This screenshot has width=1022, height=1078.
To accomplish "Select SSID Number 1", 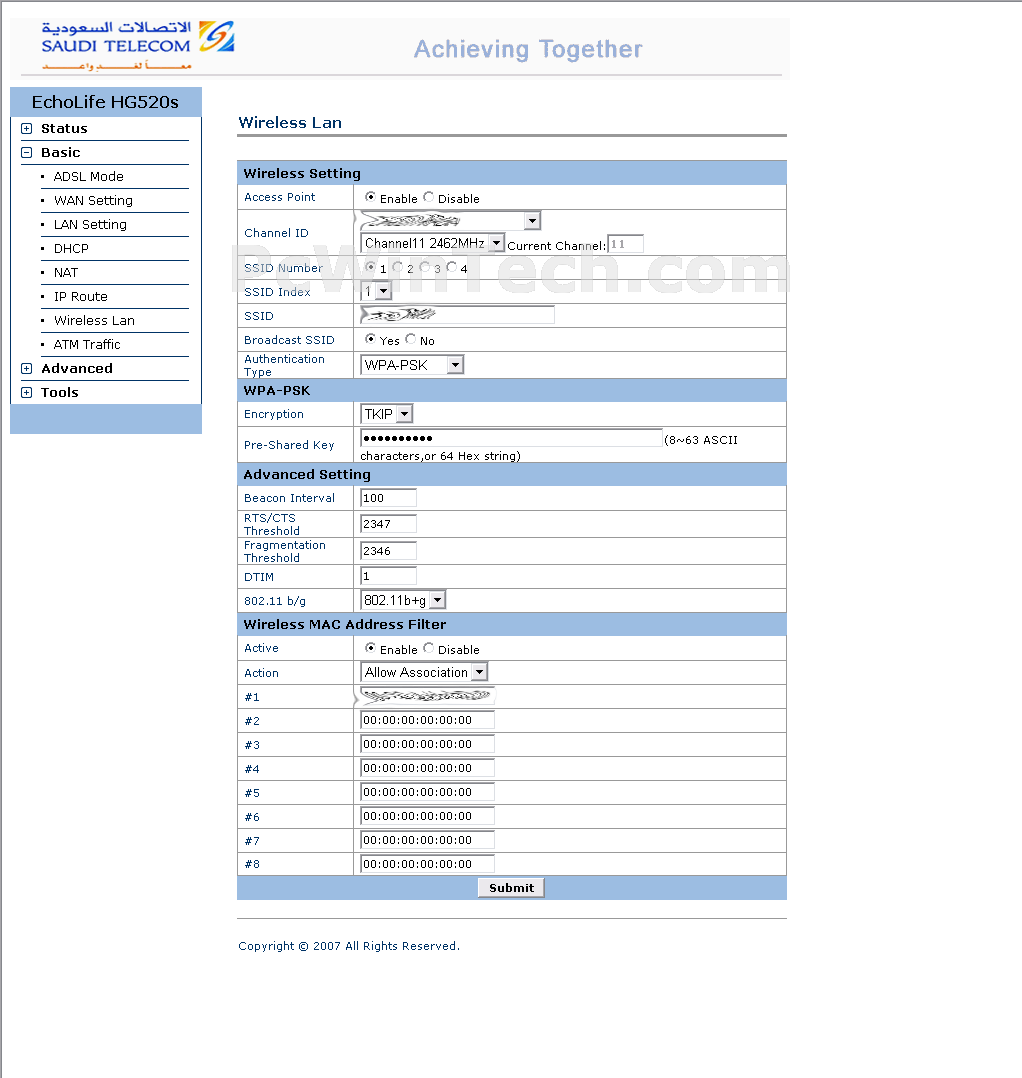I will pyautogui.click(x=371, y=267).
